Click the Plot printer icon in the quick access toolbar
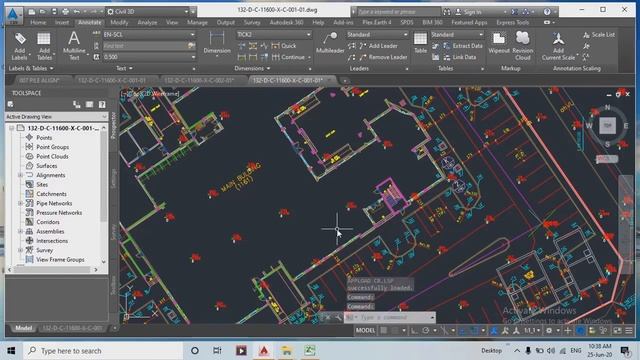The width and height of the screenshot is (640, 360). [65, 11]
